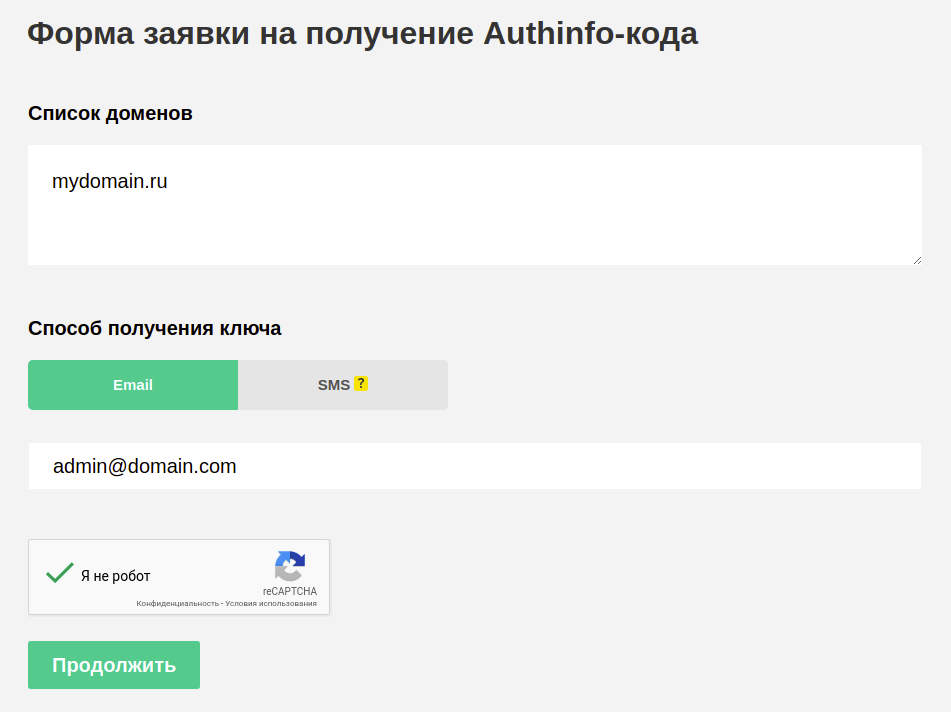Click empty space right of email in field
The image size is (951, 712).
click(600, 466)
